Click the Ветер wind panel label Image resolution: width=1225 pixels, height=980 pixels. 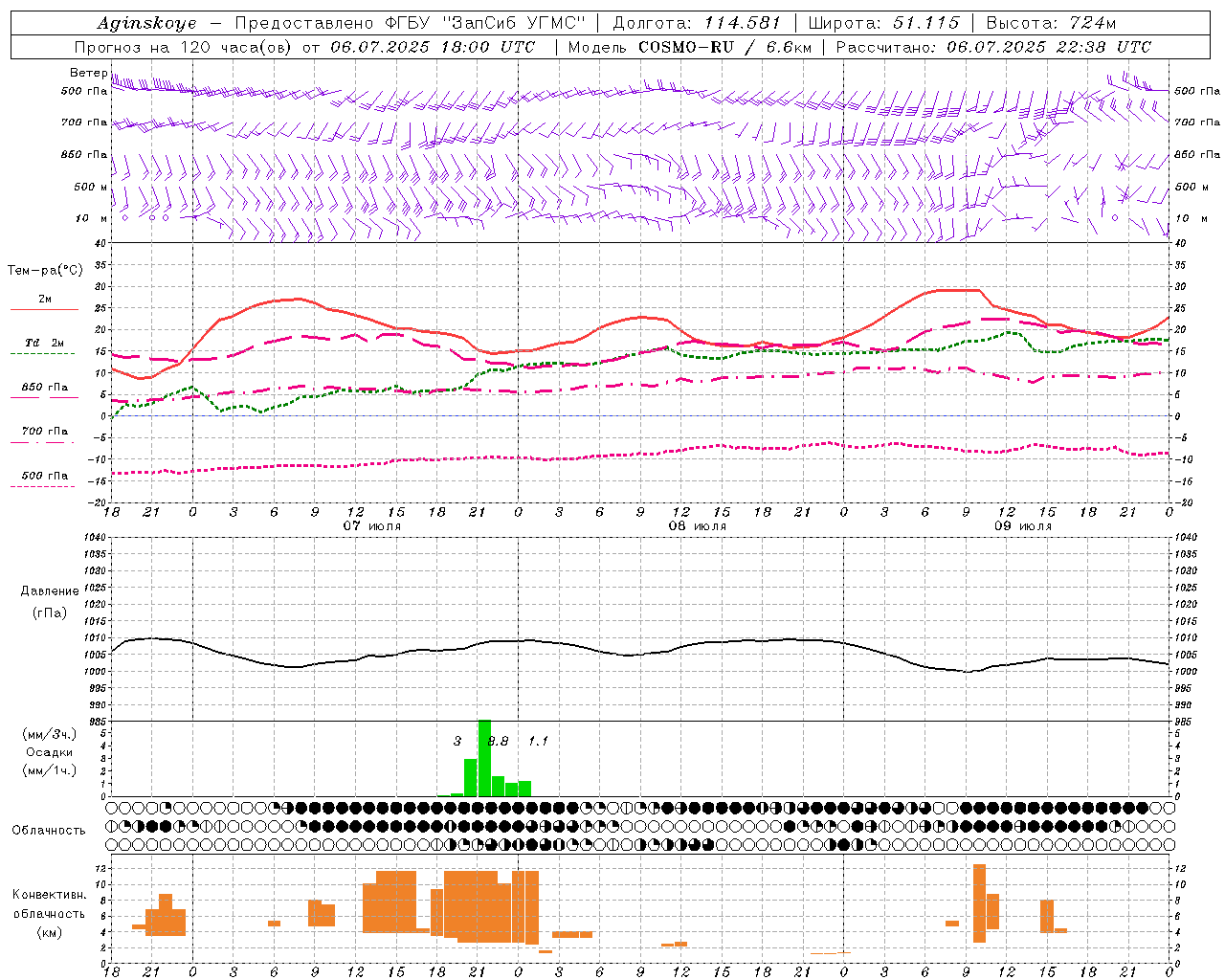[x=88, y=73]
